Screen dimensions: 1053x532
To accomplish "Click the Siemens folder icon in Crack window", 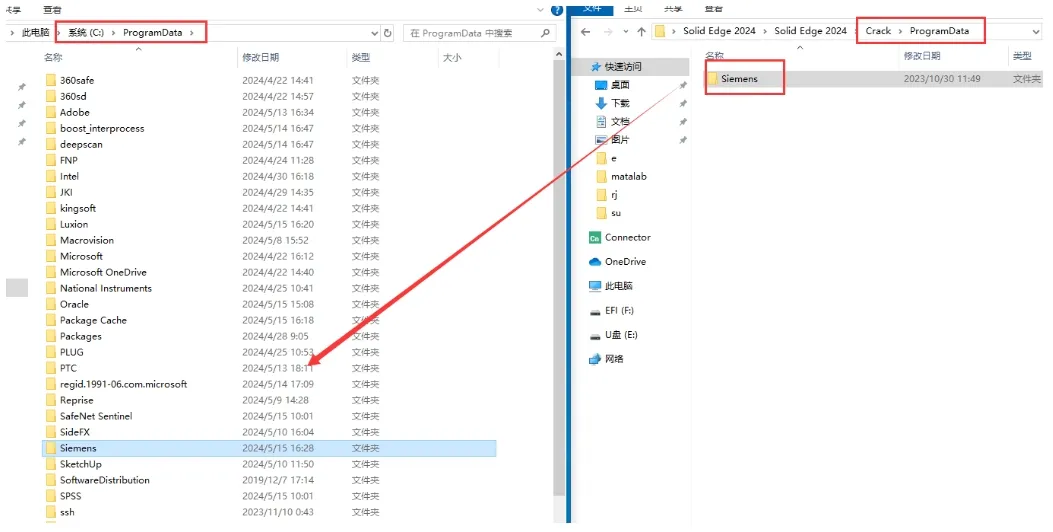I will 713,79.
